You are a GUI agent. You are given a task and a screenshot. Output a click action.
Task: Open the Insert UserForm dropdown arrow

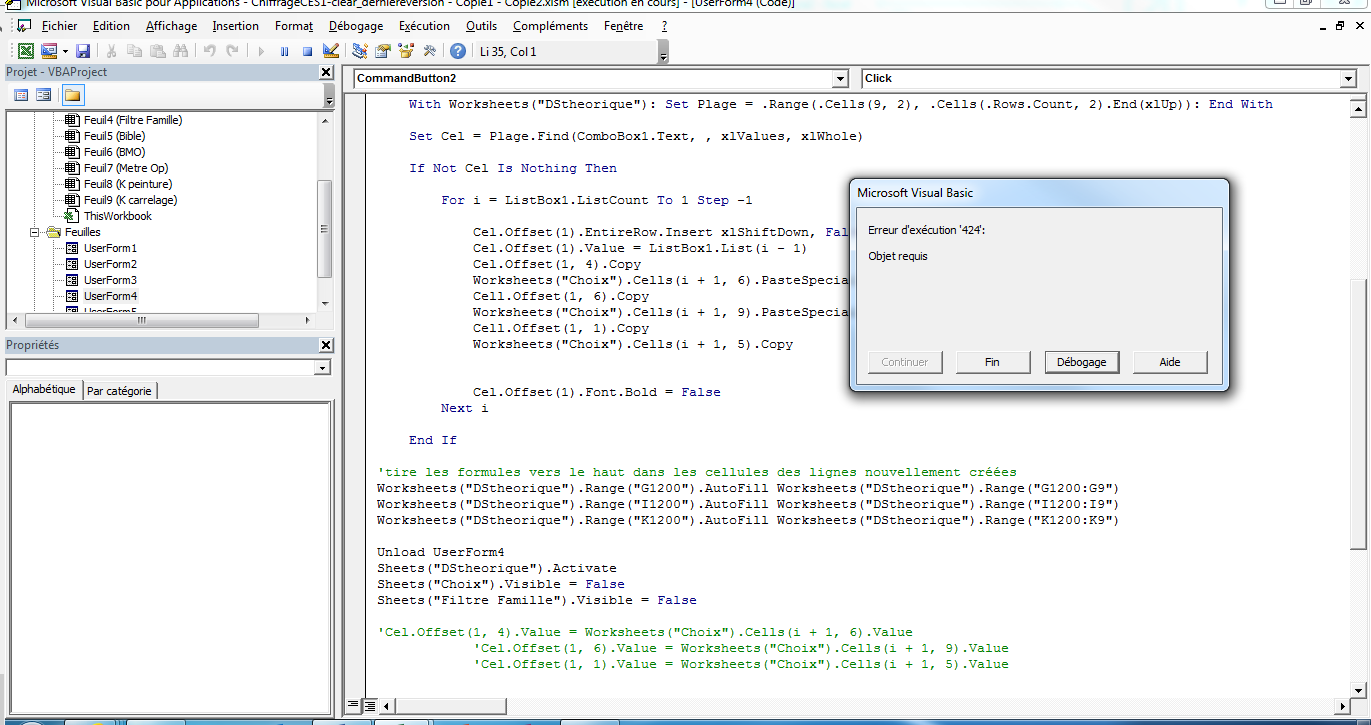(x=65, y=51)
